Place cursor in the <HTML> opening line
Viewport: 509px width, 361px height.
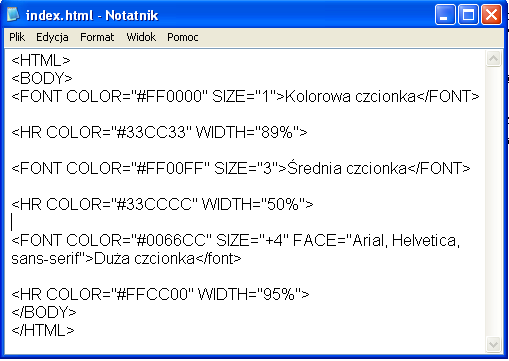[41, 61]
